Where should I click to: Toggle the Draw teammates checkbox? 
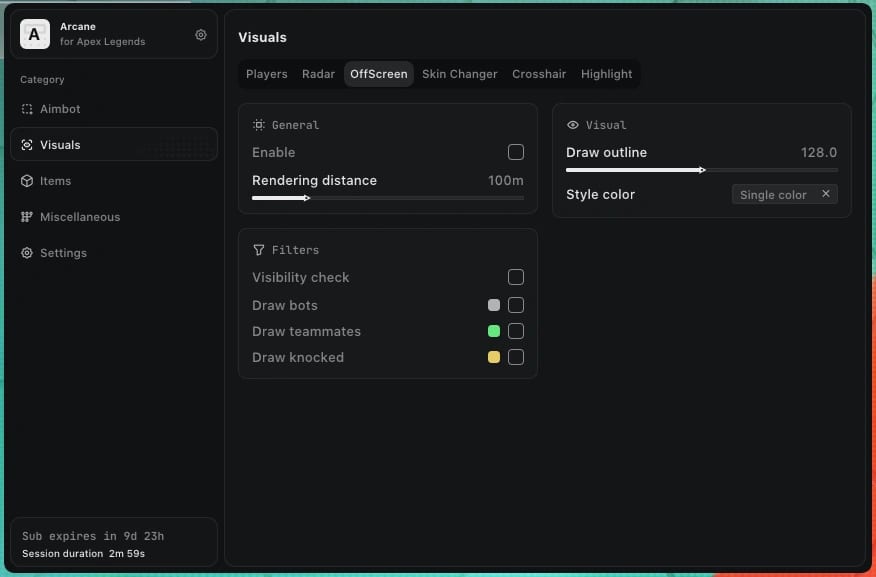[x=516, y=331]
